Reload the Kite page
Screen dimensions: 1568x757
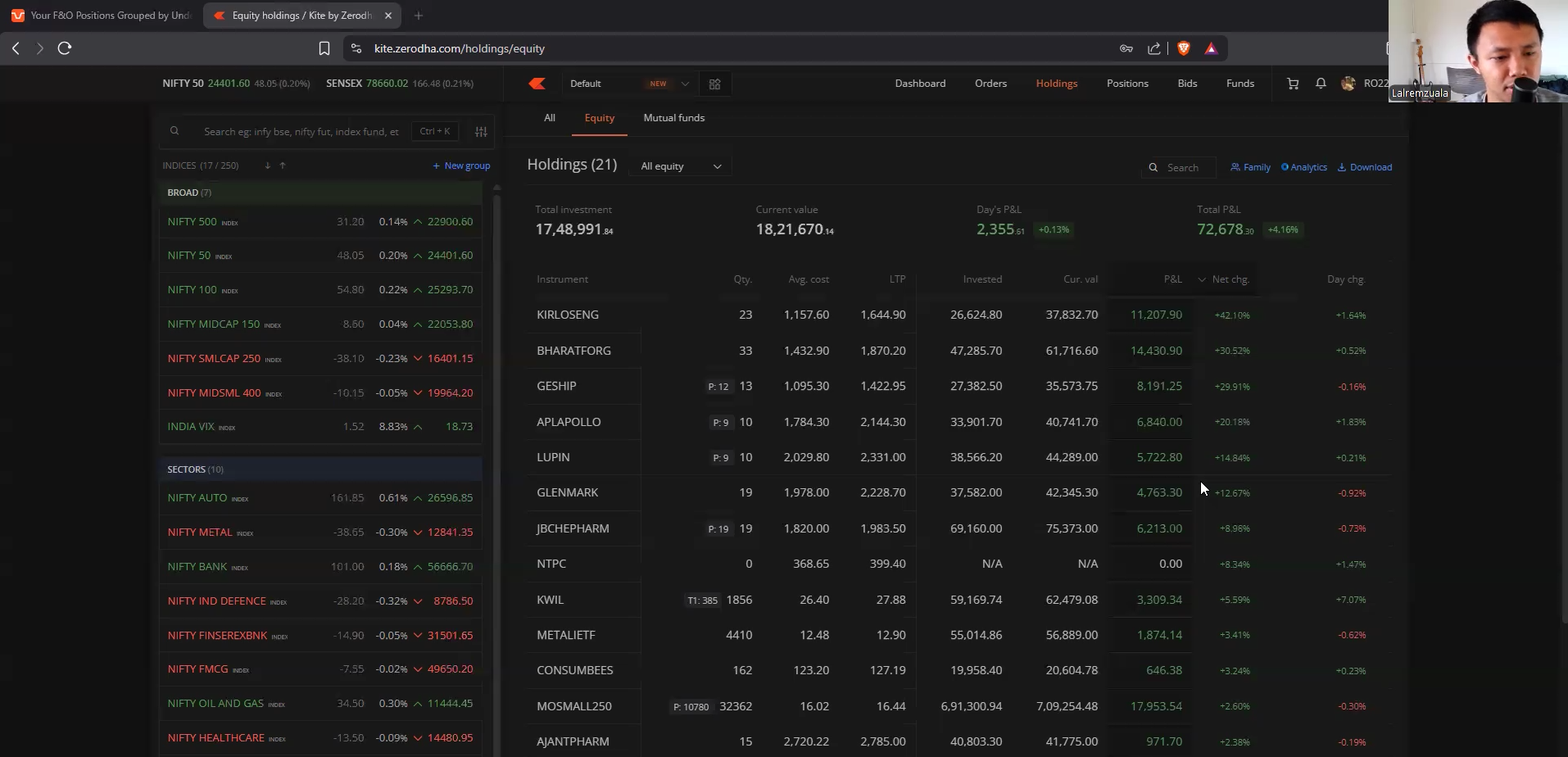(65, 48)
